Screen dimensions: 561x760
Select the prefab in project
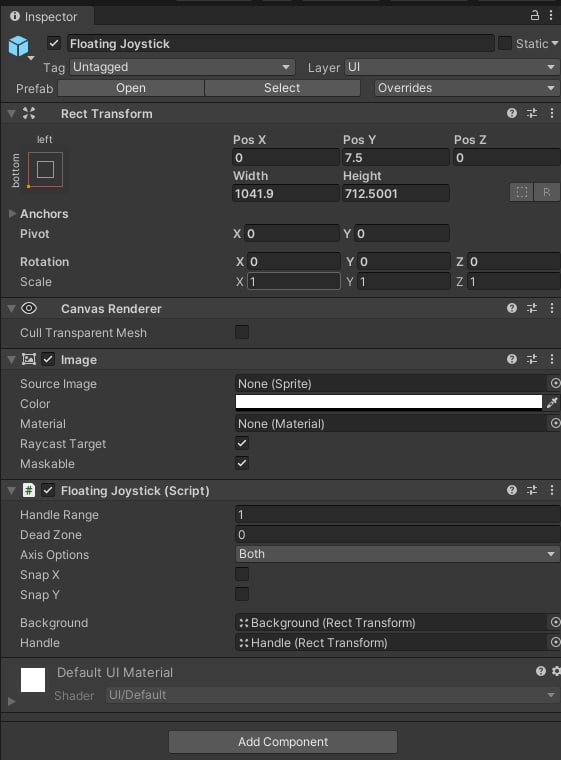[x=282, y=88]
